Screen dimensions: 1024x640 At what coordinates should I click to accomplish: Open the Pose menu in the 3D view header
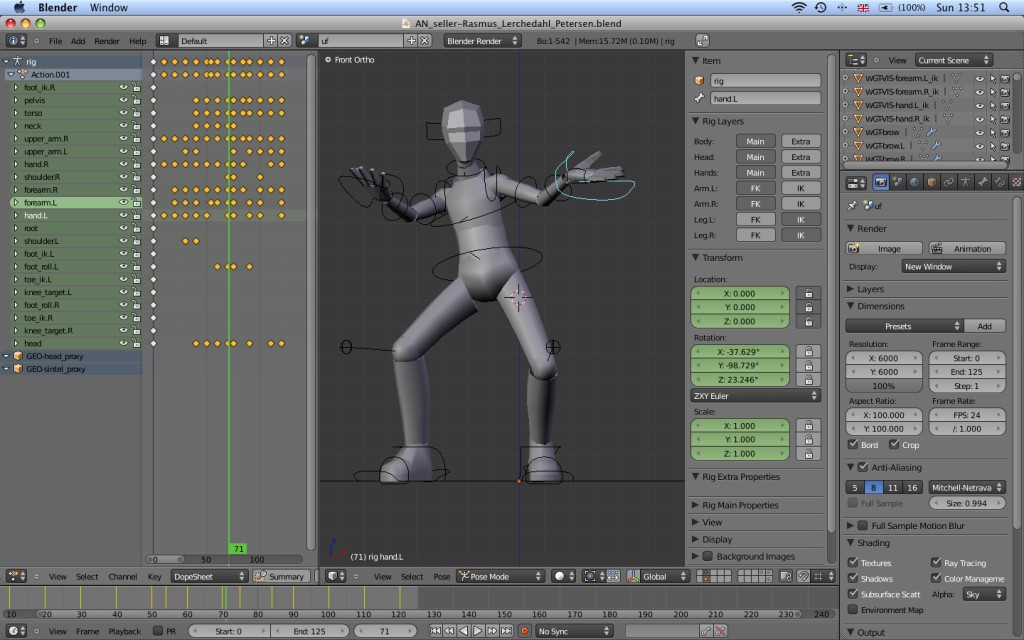click(443, 576)
